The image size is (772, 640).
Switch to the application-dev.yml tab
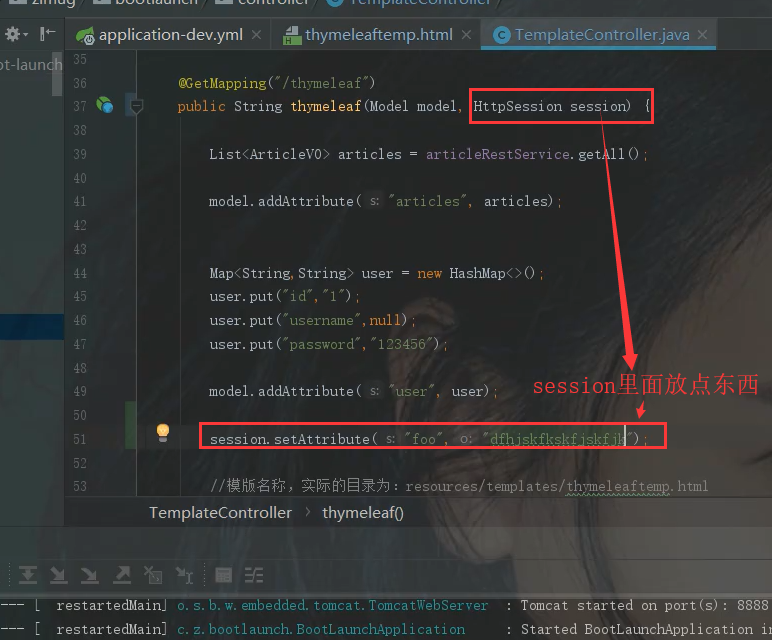(x=170, y=35)
